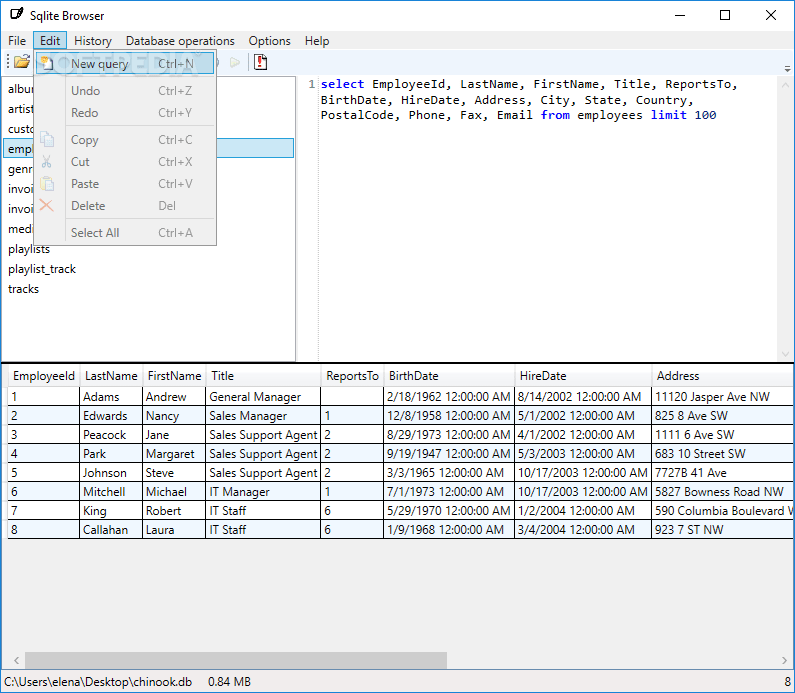Click the 'Callahan' last name cell
The image size is (795, 693).
tap(111, 530)
